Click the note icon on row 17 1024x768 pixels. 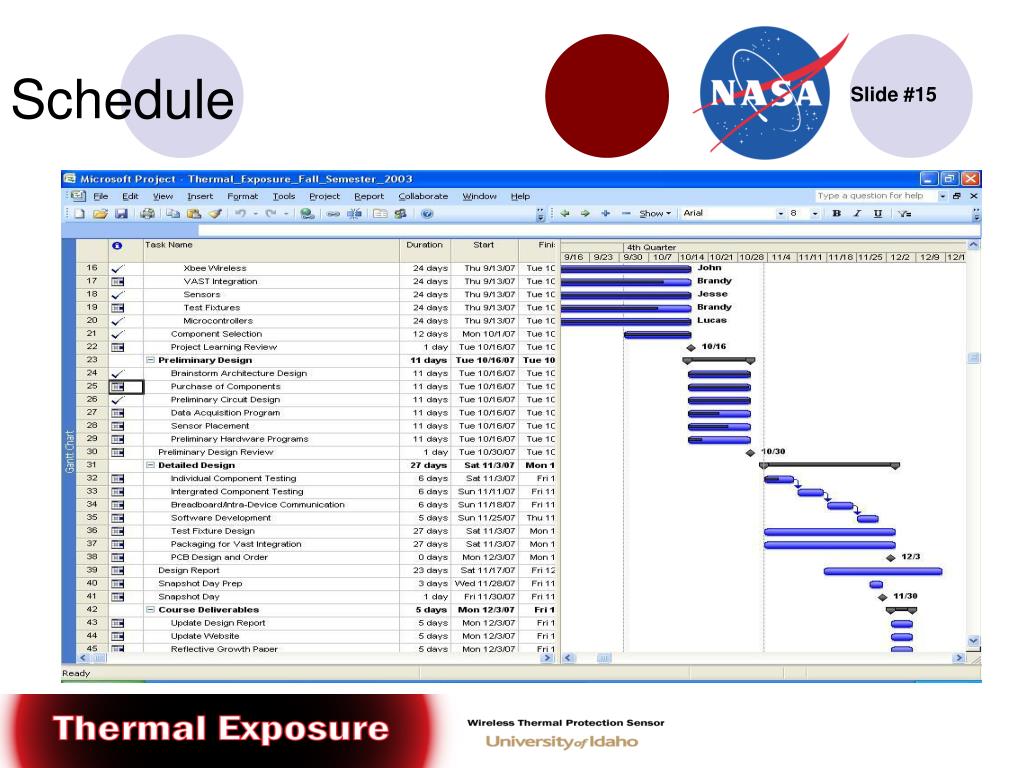(x=118, y=281)
